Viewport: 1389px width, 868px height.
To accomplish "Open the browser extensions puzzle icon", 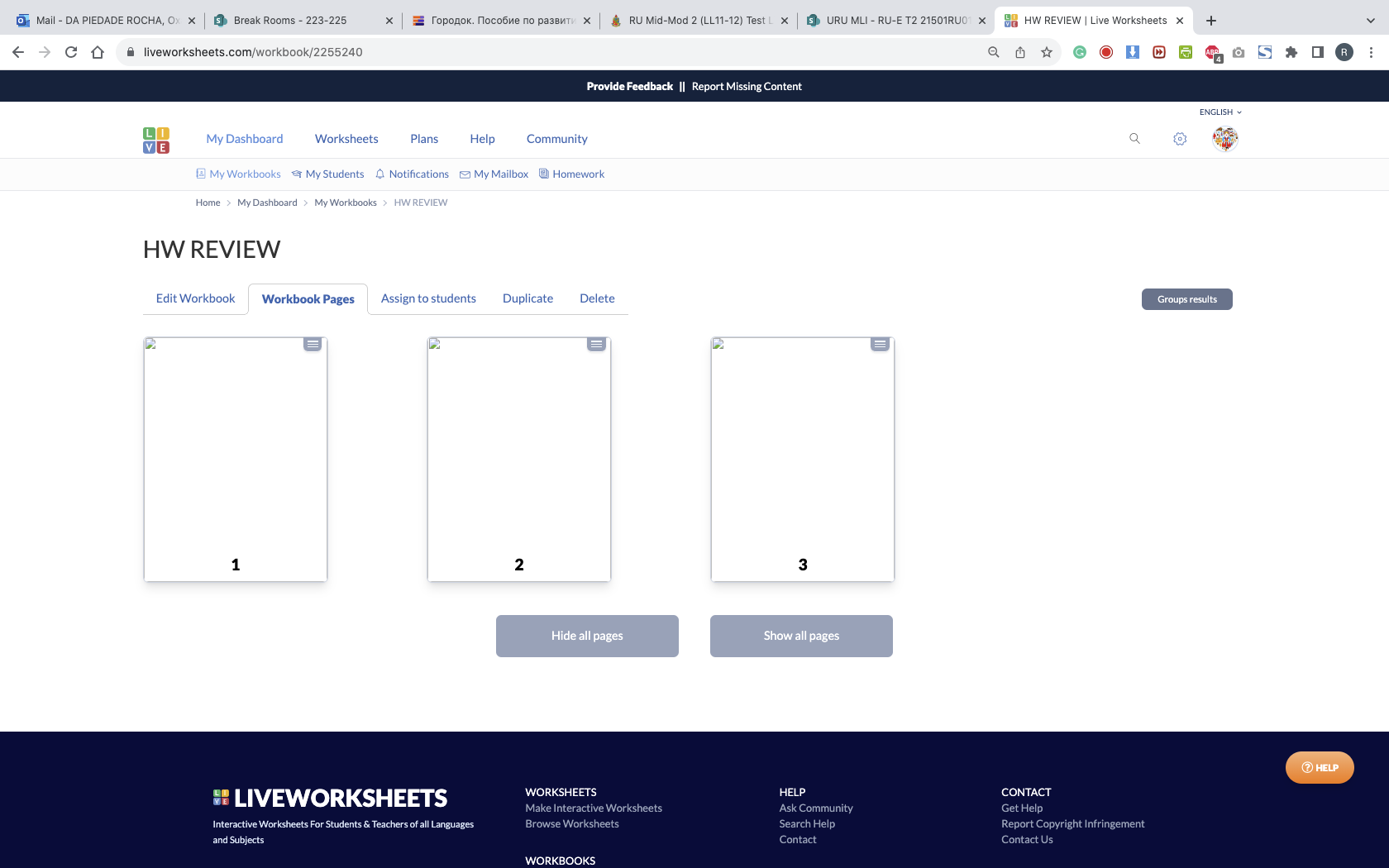I will pos(1291,52).
